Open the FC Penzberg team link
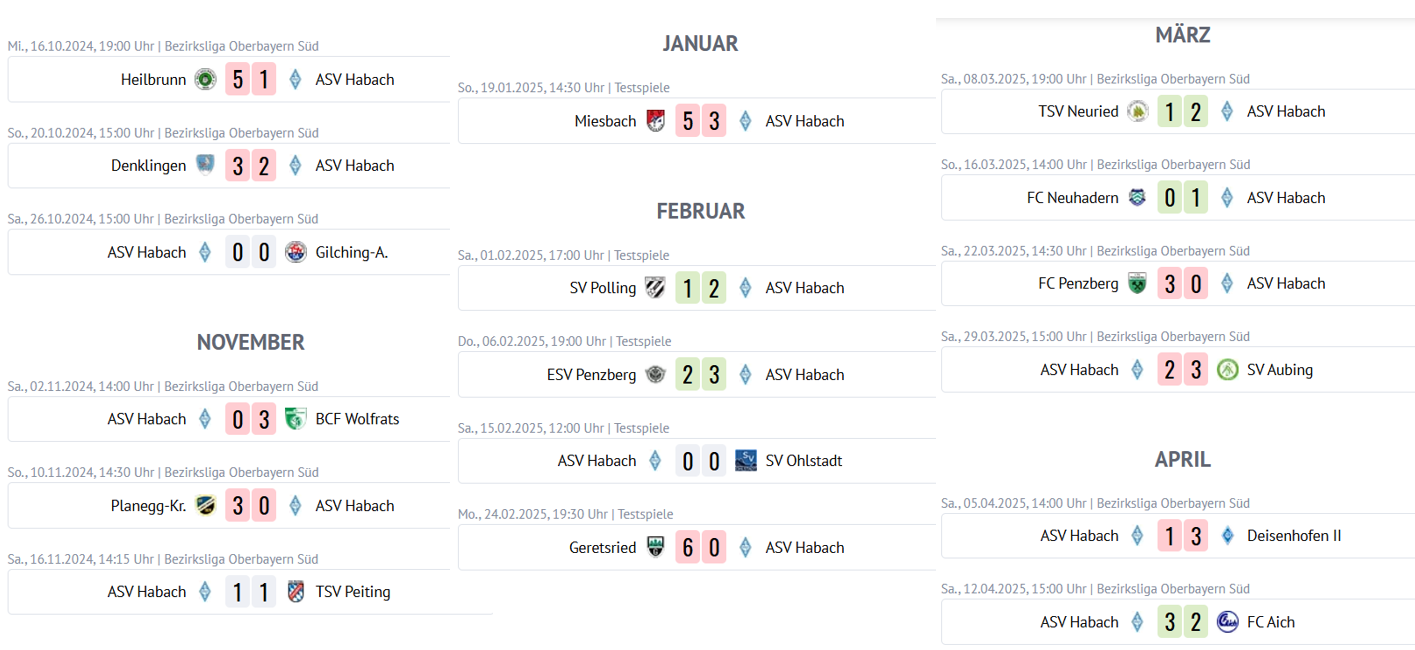 point(1078,284)
